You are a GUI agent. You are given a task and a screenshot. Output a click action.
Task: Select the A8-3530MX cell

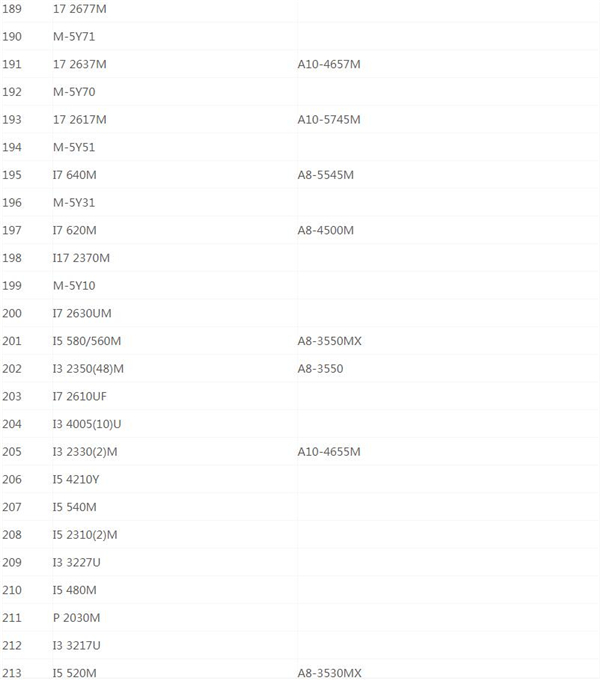(x=329, y=673)
